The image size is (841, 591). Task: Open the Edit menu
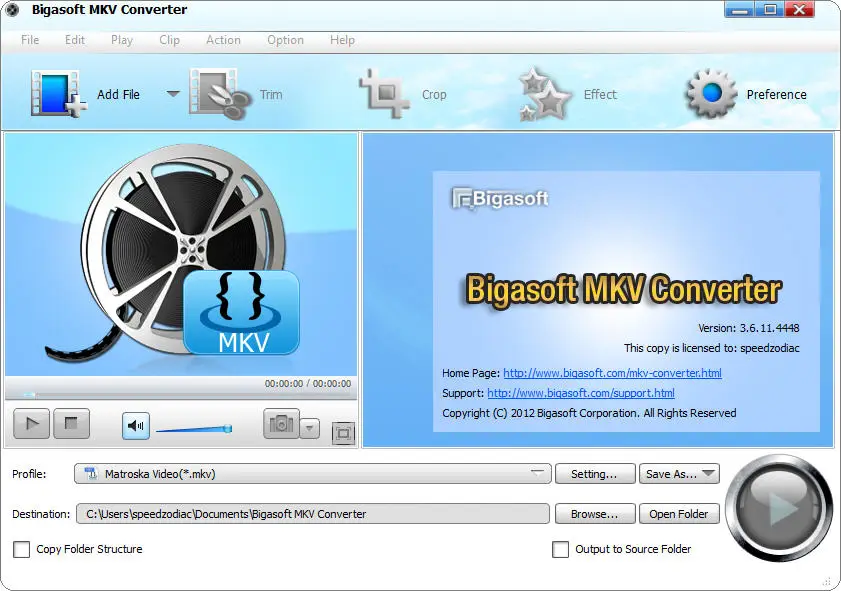[75, 40]
